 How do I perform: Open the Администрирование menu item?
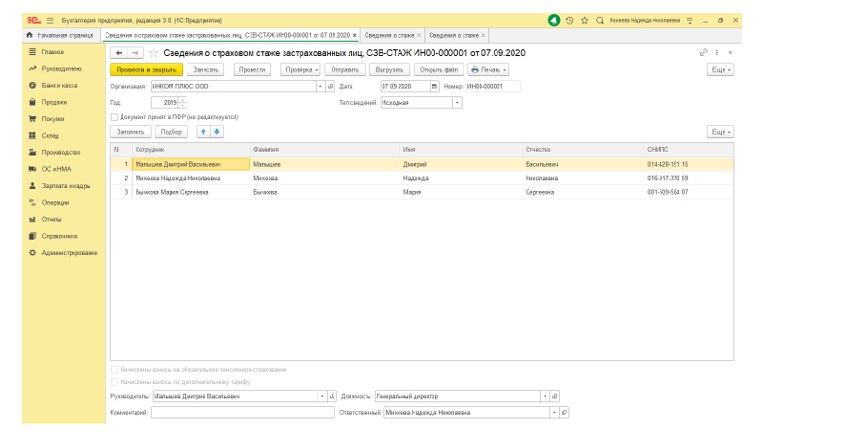point(68,252)
